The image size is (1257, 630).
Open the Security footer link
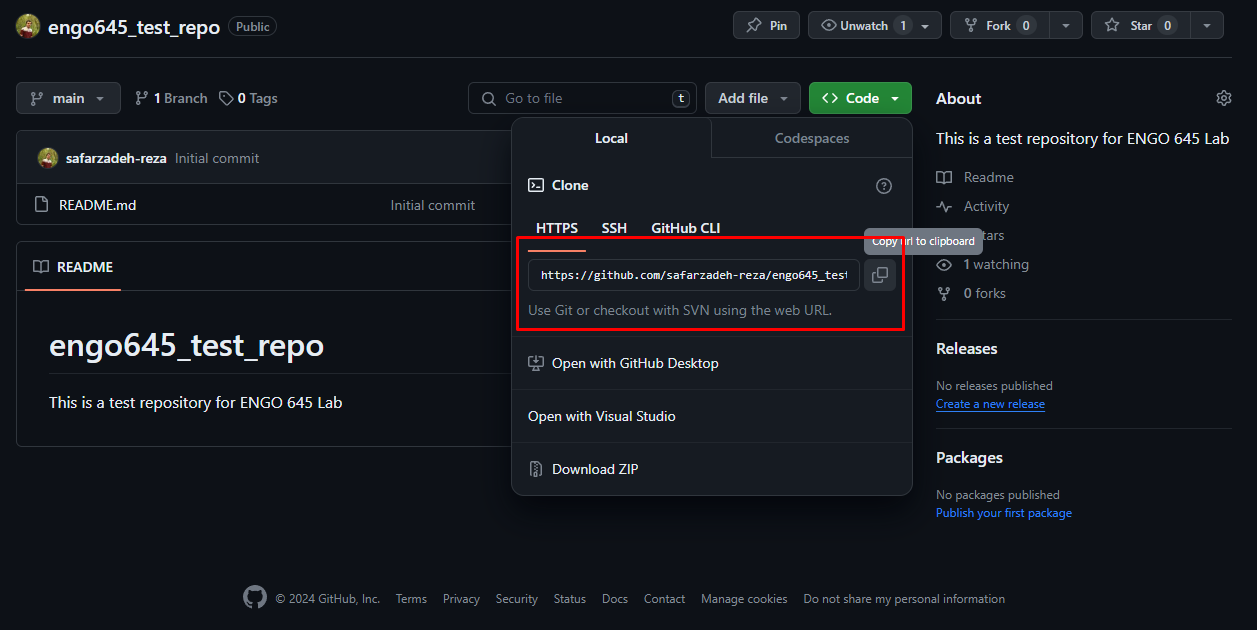click(x=517, y=599)
